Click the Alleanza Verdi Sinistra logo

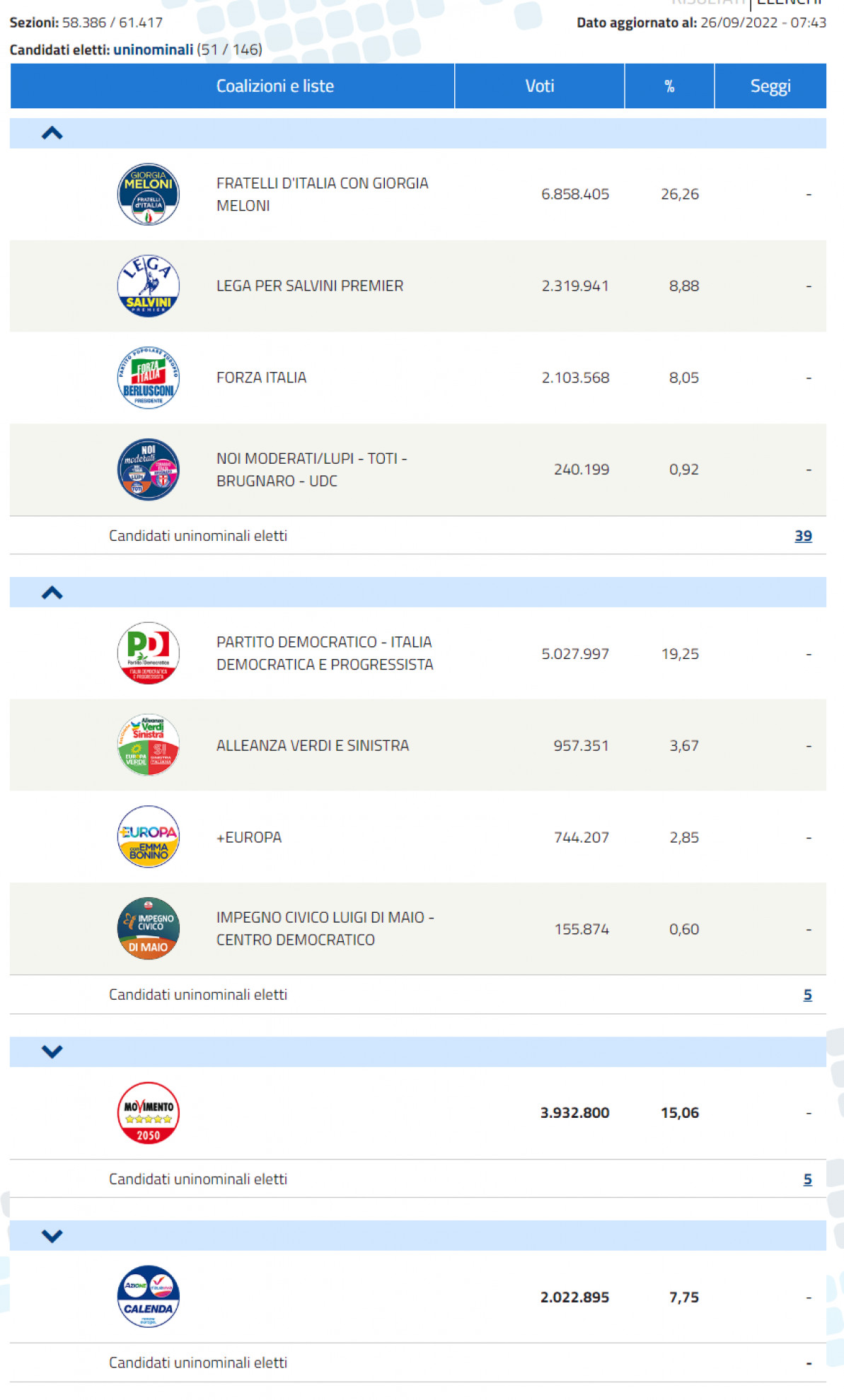pos(148,745)
